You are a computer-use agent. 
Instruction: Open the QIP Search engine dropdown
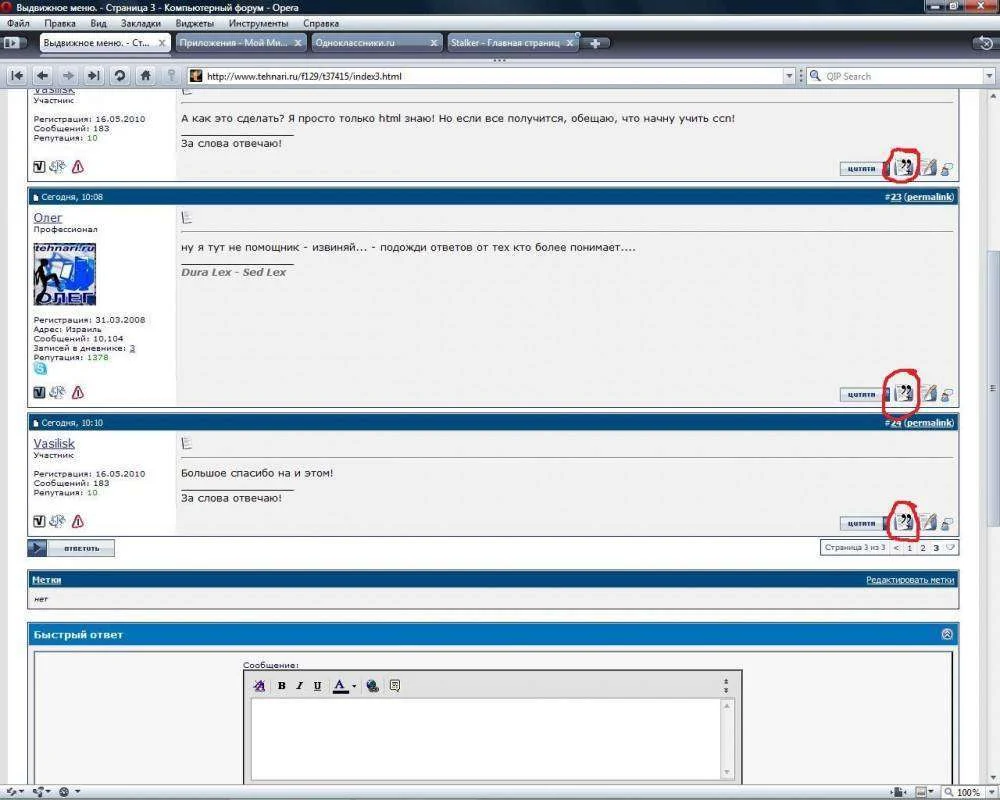coord(989,76)
